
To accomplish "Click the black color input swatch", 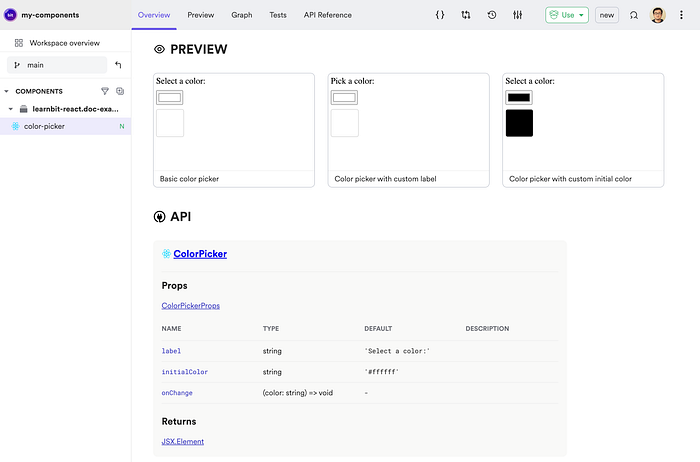I will click(519, 97).
